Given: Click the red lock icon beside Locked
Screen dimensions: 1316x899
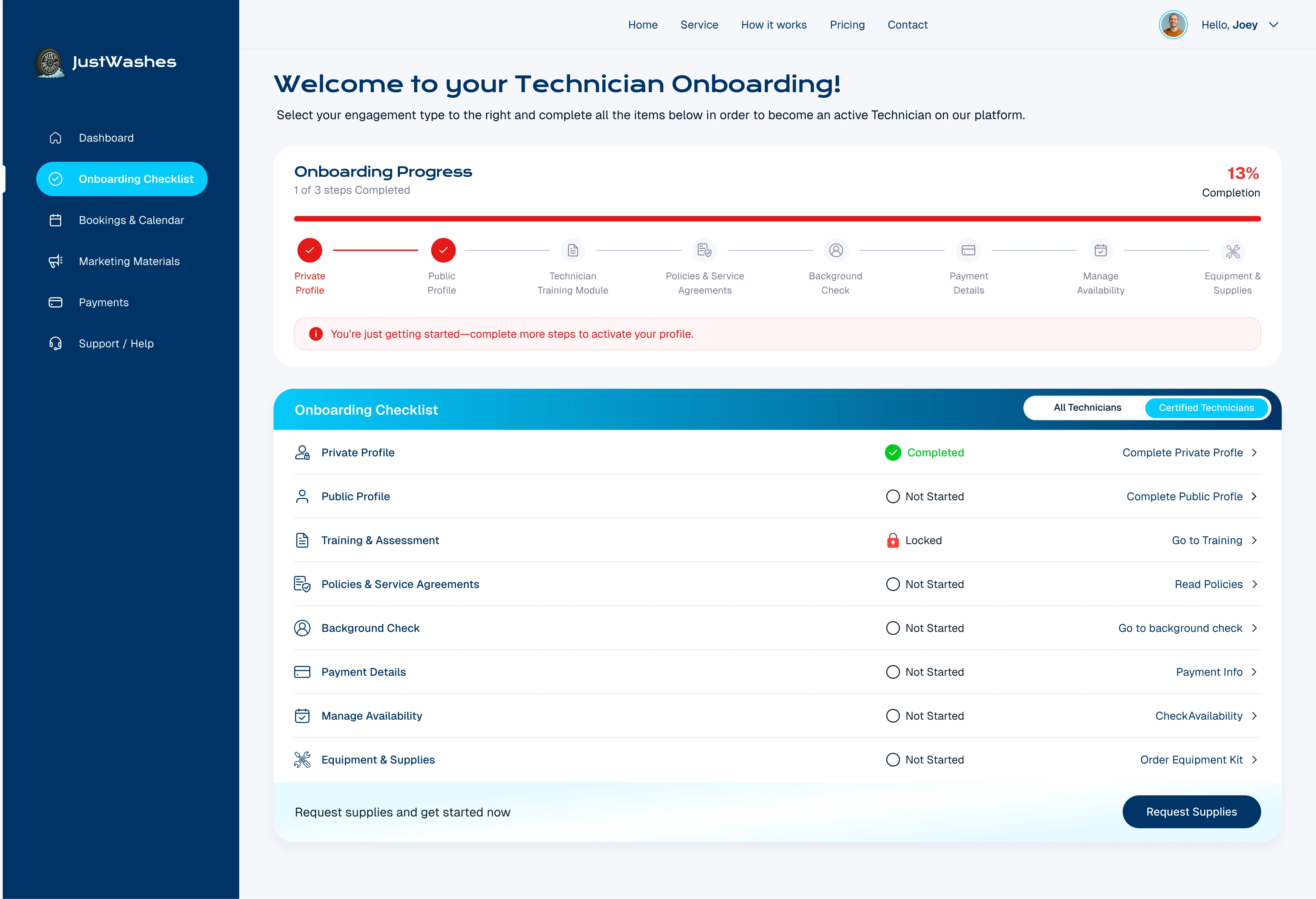Looking at the screenshot, I should pos(893,541).
